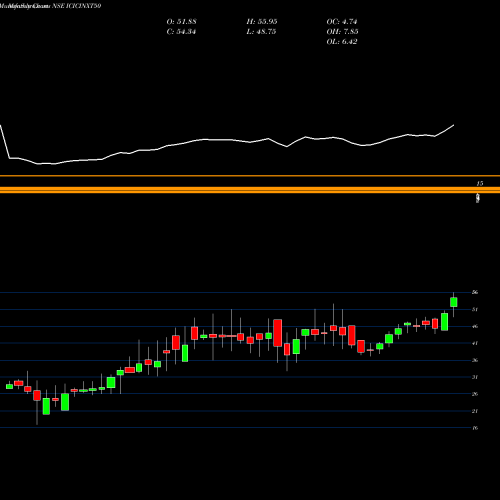Click the 41 price axis label
The image size is (500, 500).
click(x=475, y=343)
